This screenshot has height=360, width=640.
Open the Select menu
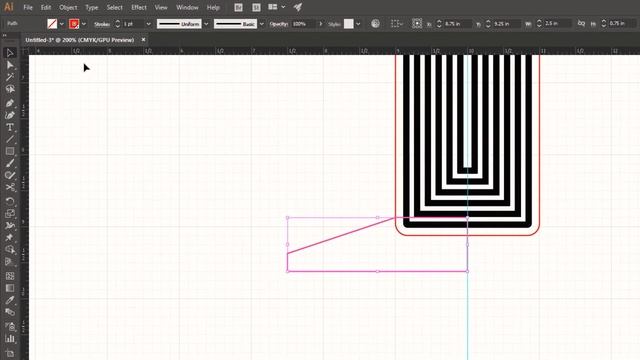click(x=114, y=7)
